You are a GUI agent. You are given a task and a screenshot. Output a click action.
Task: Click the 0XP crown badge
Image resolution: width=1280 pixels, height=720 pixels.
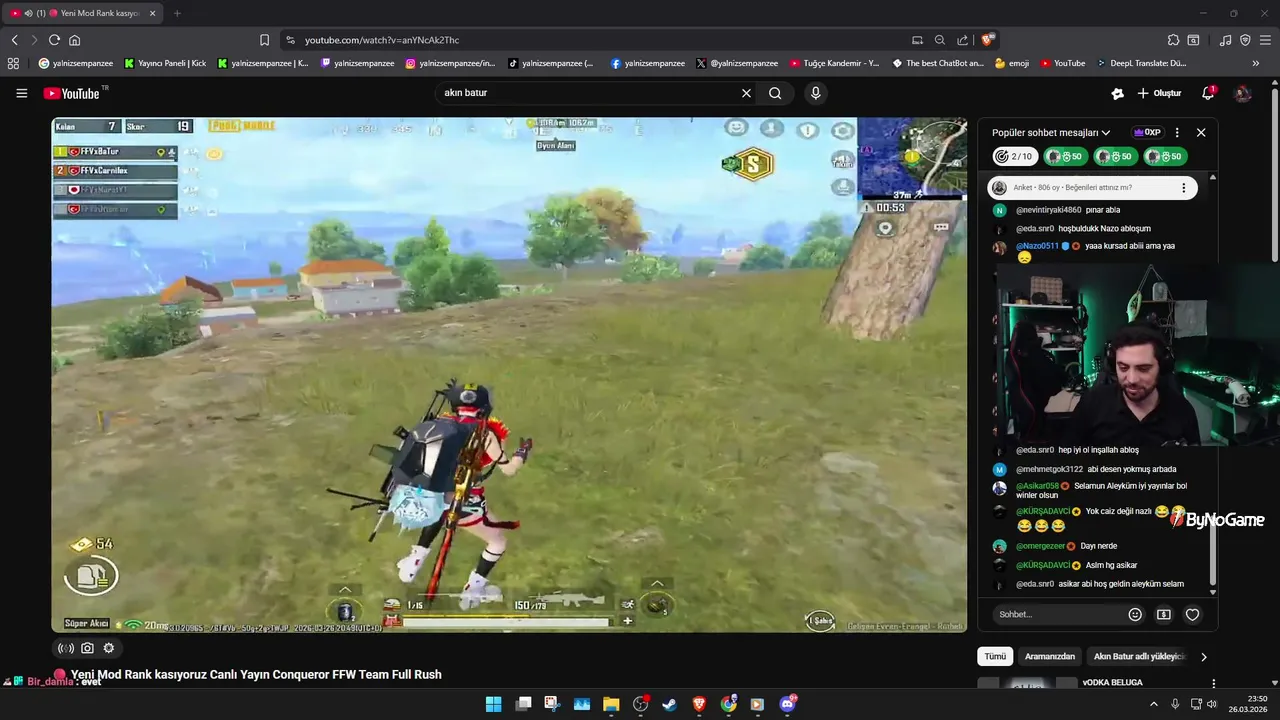pos(1147,132)
